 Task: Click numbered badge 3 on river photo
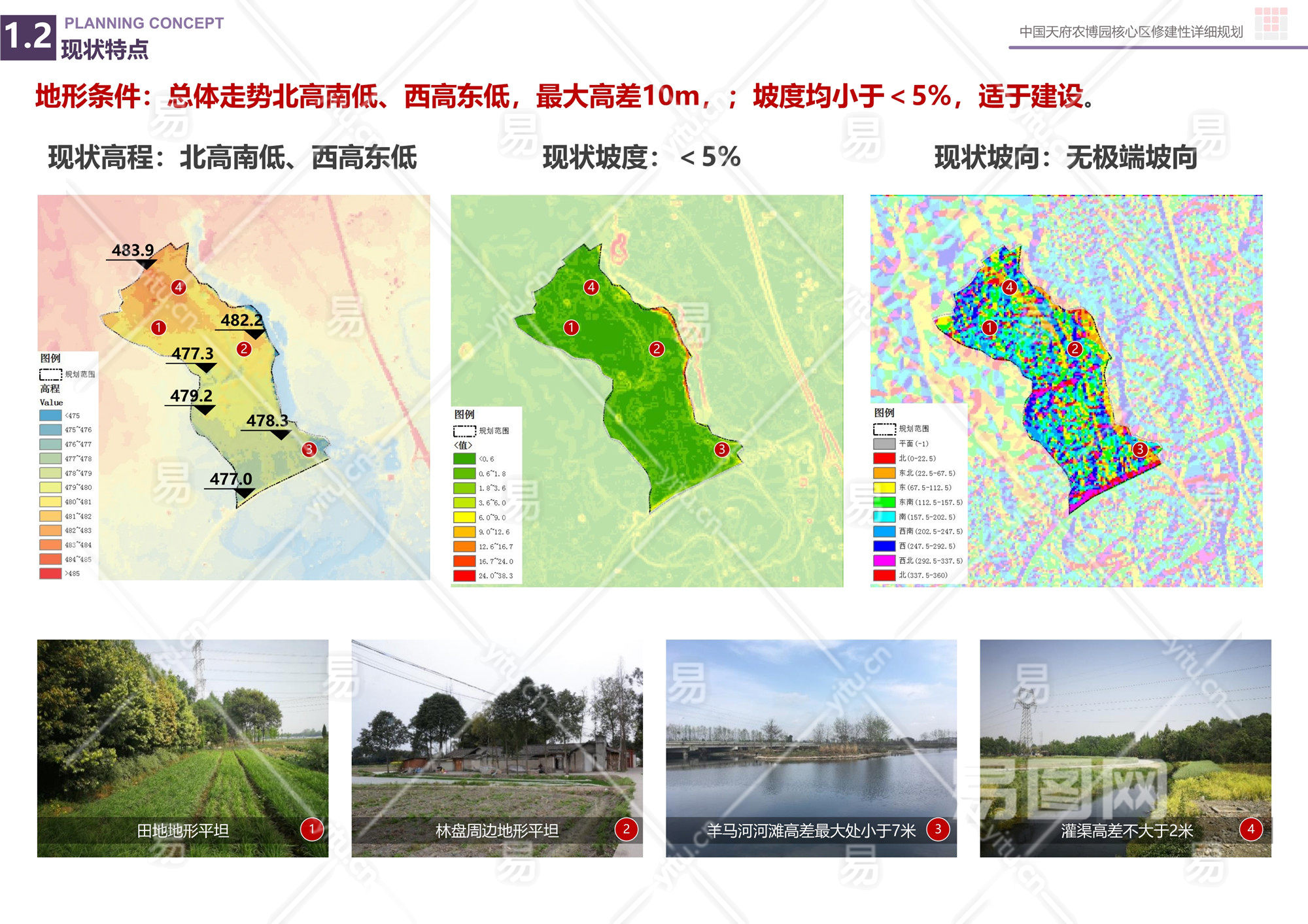tap(937, 829)
